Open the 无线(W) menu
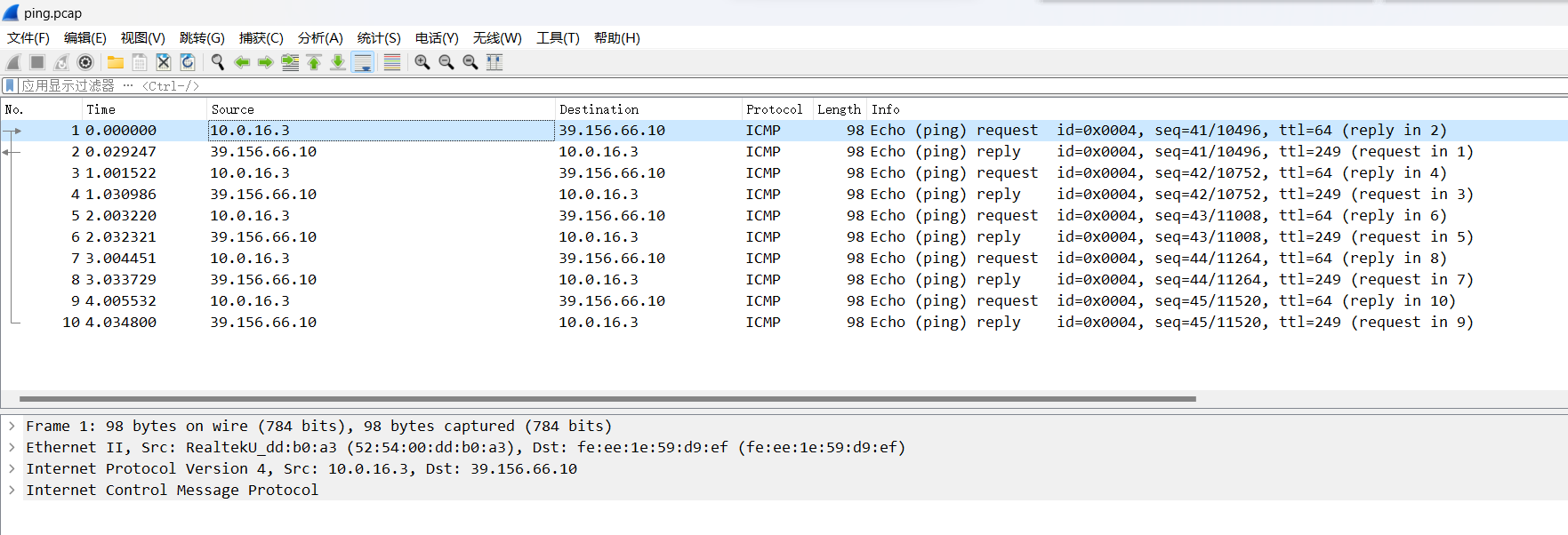1568x535 pixels. pyautogui.click(x=497, y=37)
